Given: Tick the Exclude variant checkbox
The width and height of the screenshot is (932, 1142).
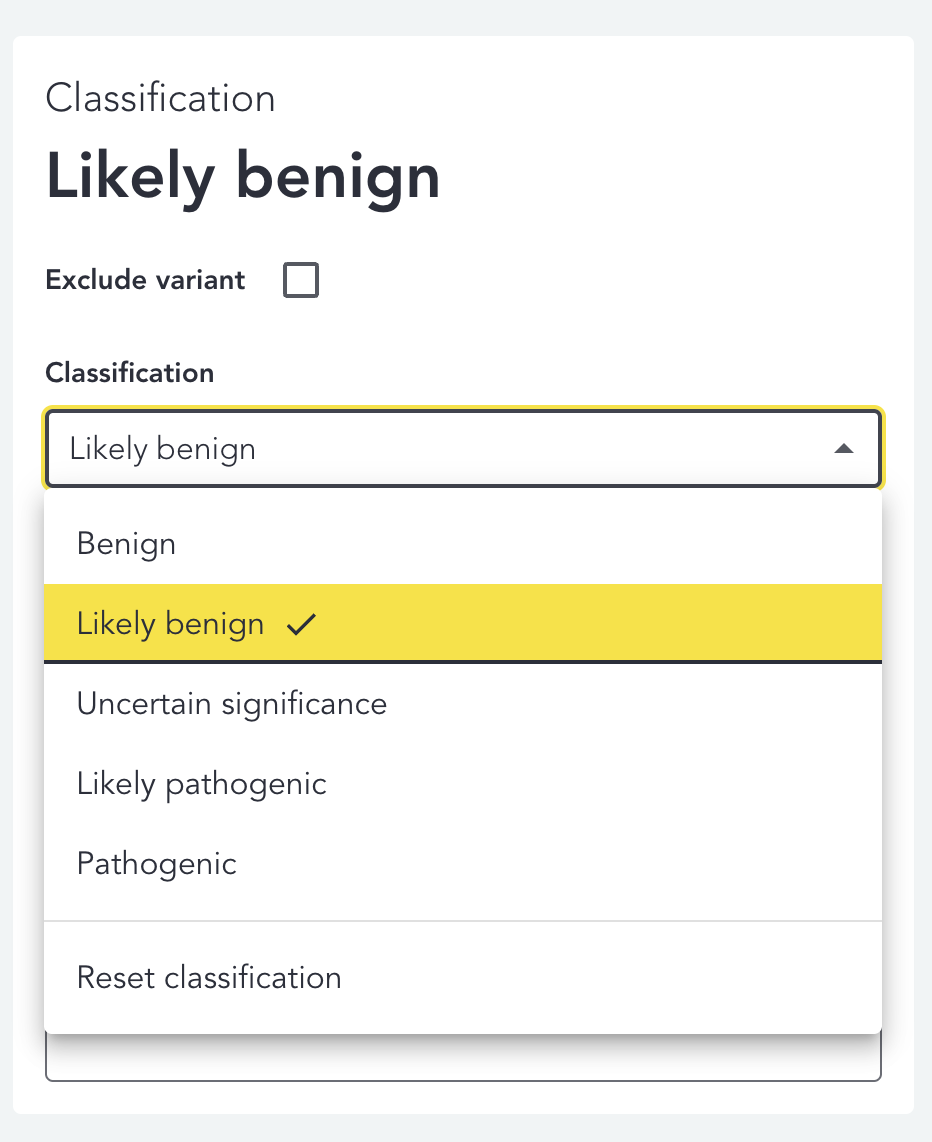Looking at the screenshot, I should (301, 281).
